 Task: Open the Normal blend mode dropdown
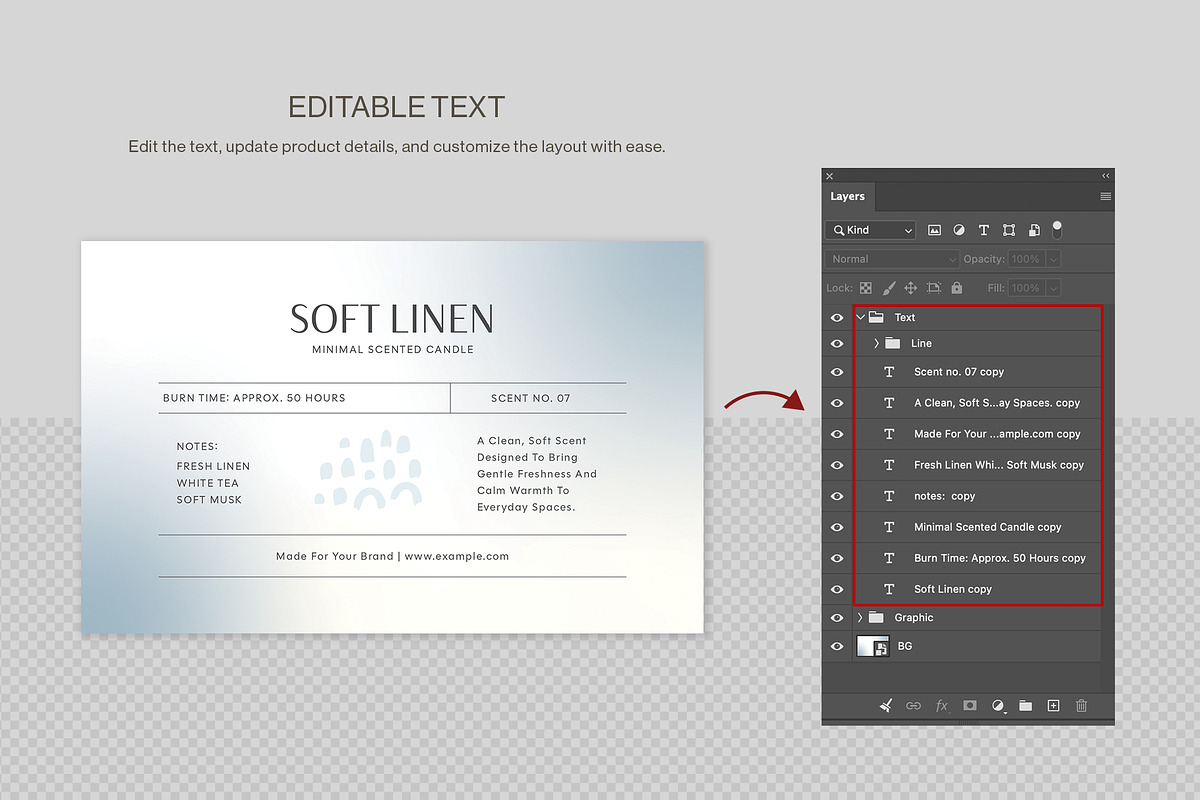pyautogui.click(x=892, y=259)
